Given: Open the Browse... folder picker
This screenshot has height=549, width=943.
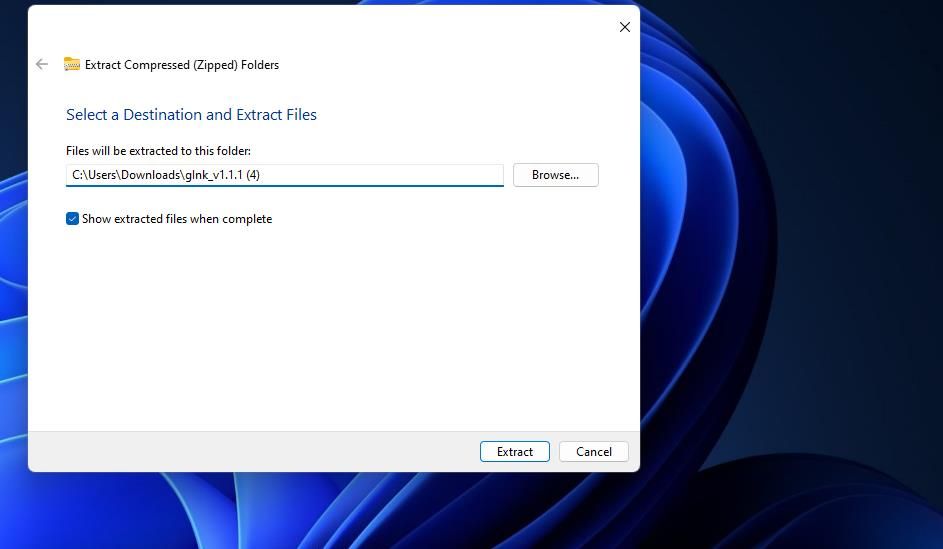Looking at the screenshot, I should coord(556,175).
